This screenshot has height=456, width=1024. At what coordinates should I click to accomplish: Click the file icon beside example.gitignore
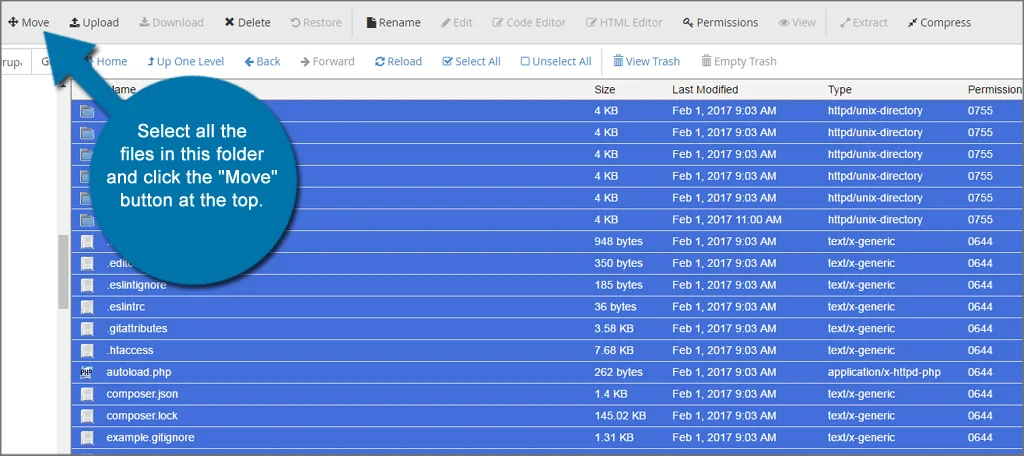pyautogui.click(x=87, y=438)
